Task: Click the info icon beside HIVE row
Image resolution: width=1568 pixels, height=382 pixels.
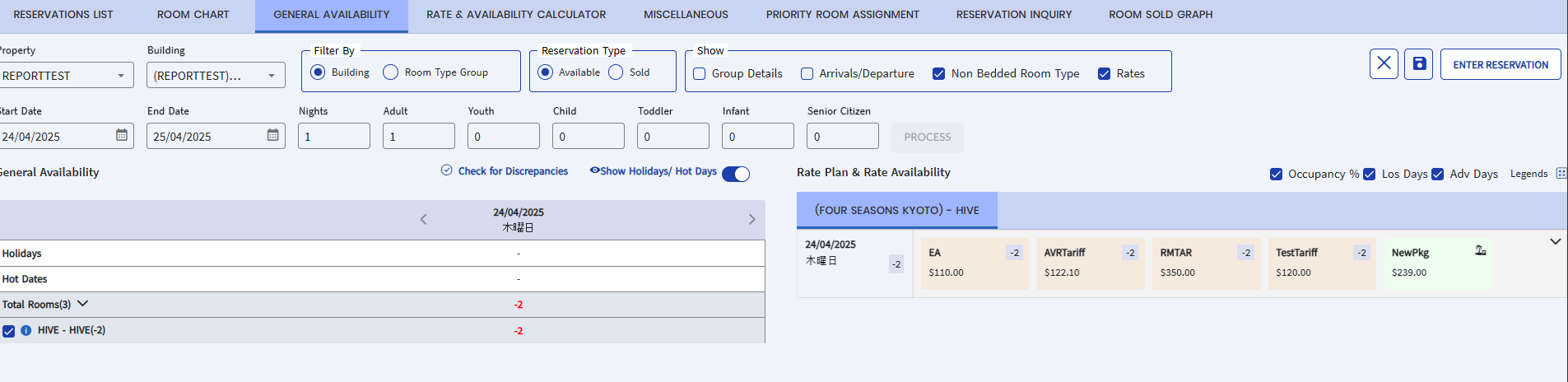Action: coord(26,331)
